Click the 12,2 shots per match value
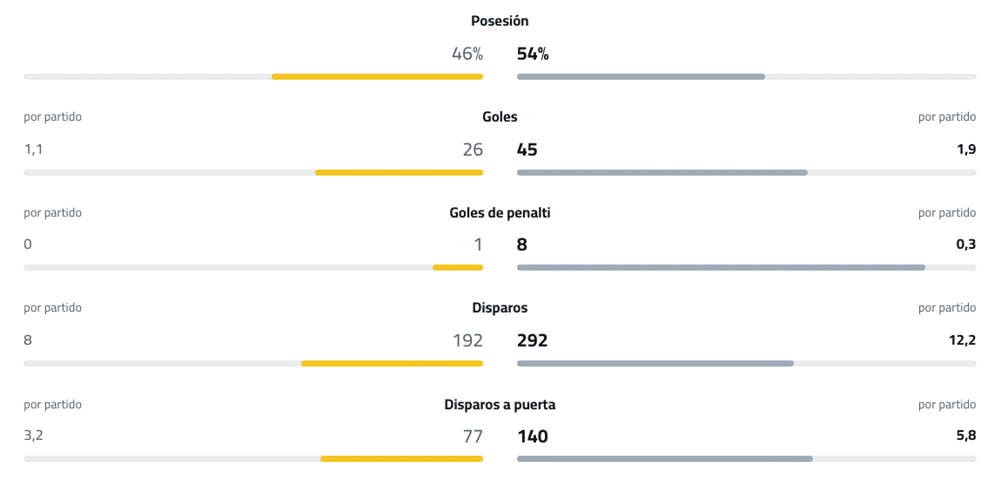 point(962,341)
